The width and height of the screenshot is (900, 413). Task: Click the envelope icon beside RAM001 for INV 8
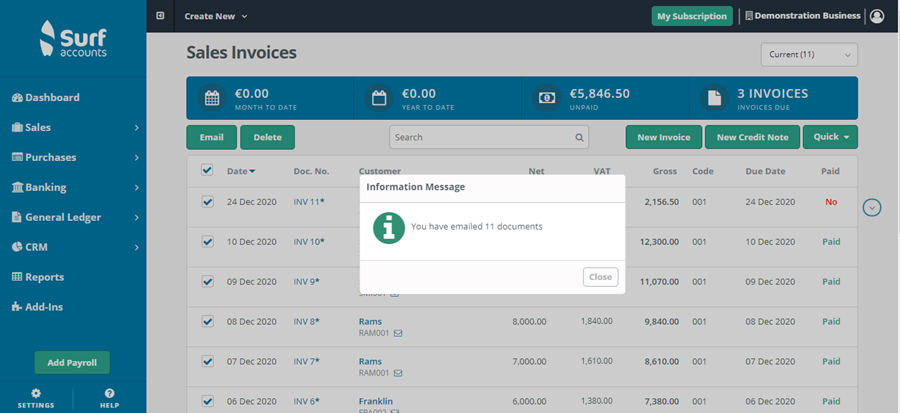(x=395, y=333)
